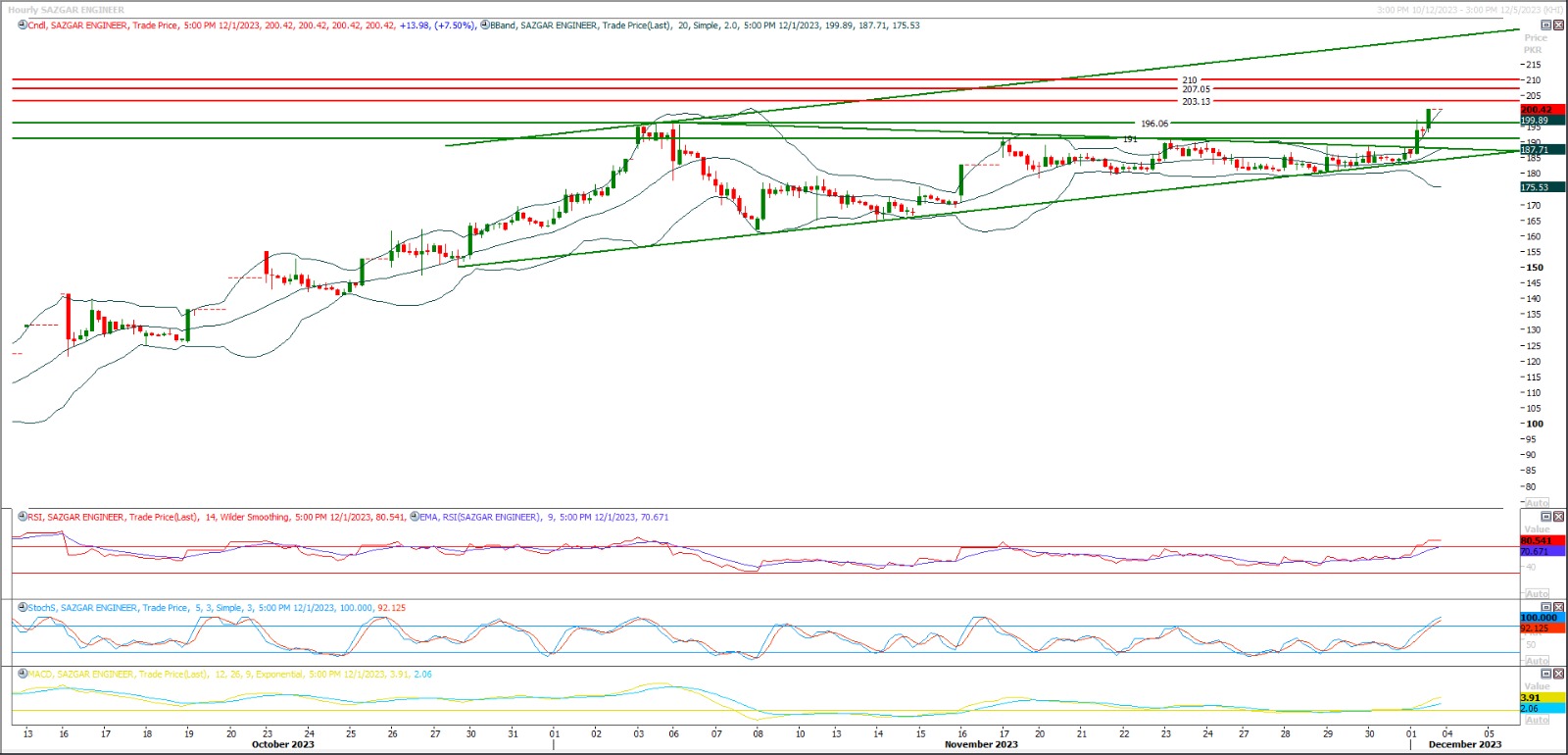Click the clock icon before MACD label
The width and height of the screenshot is (1568, 755).
[x=23, y=675]
